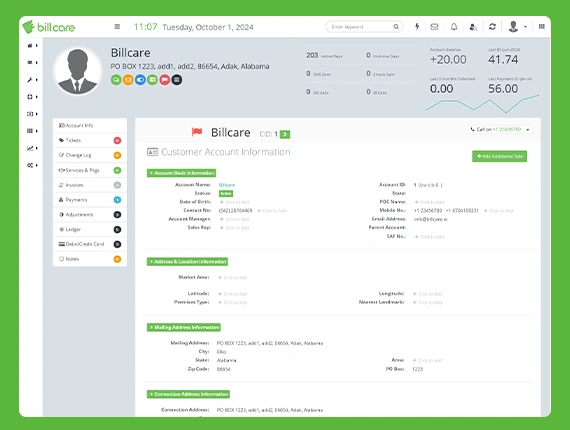
Task: Open the Tickets sidebar item
Action: 90,140
